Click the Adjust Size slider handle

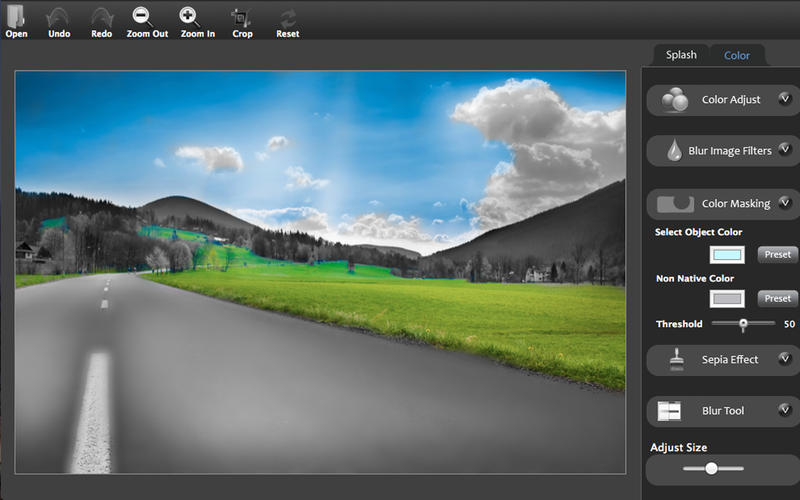coord(711,468)
